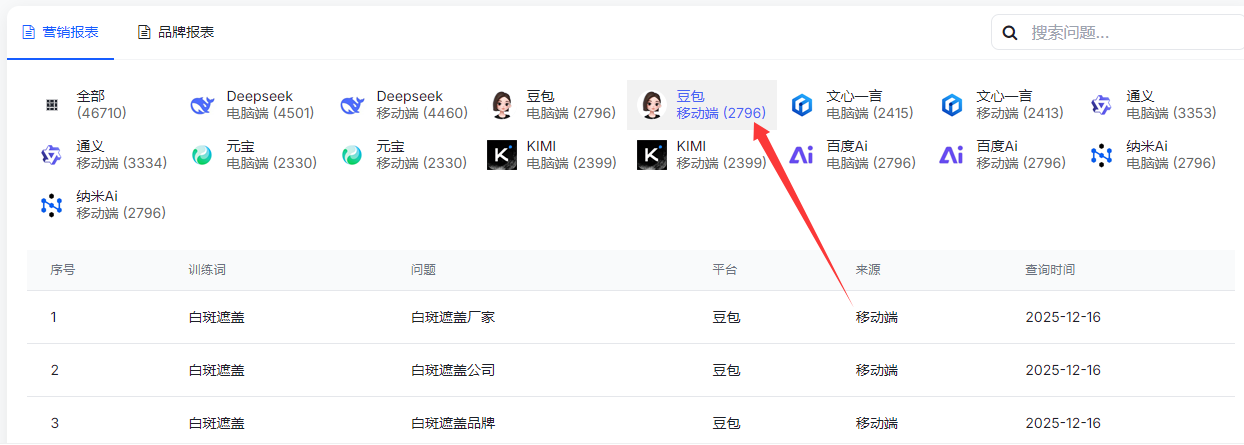
Task: Choose the KIMI 电脑端 logo icon
Action: (502, 155)
